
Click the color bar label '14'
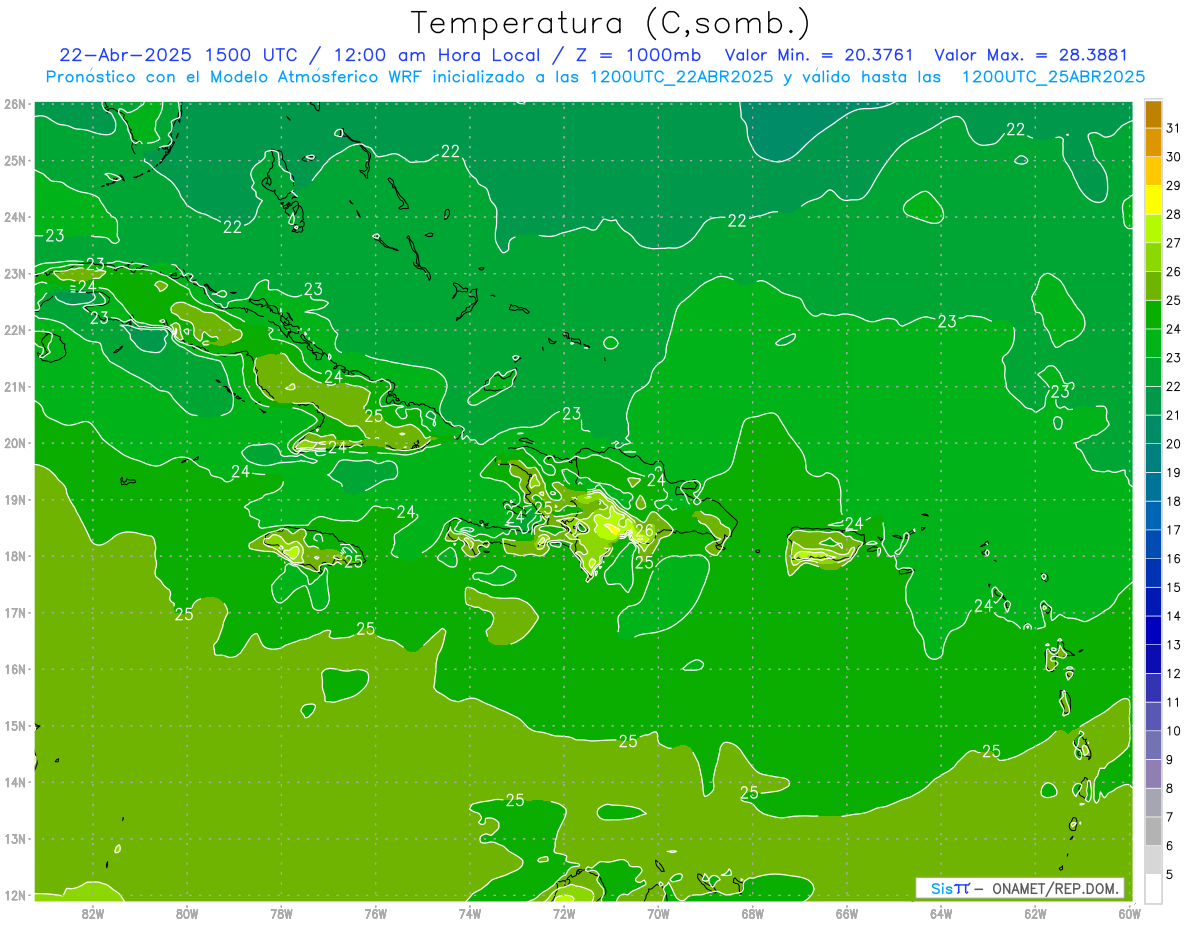(1173, 616)
